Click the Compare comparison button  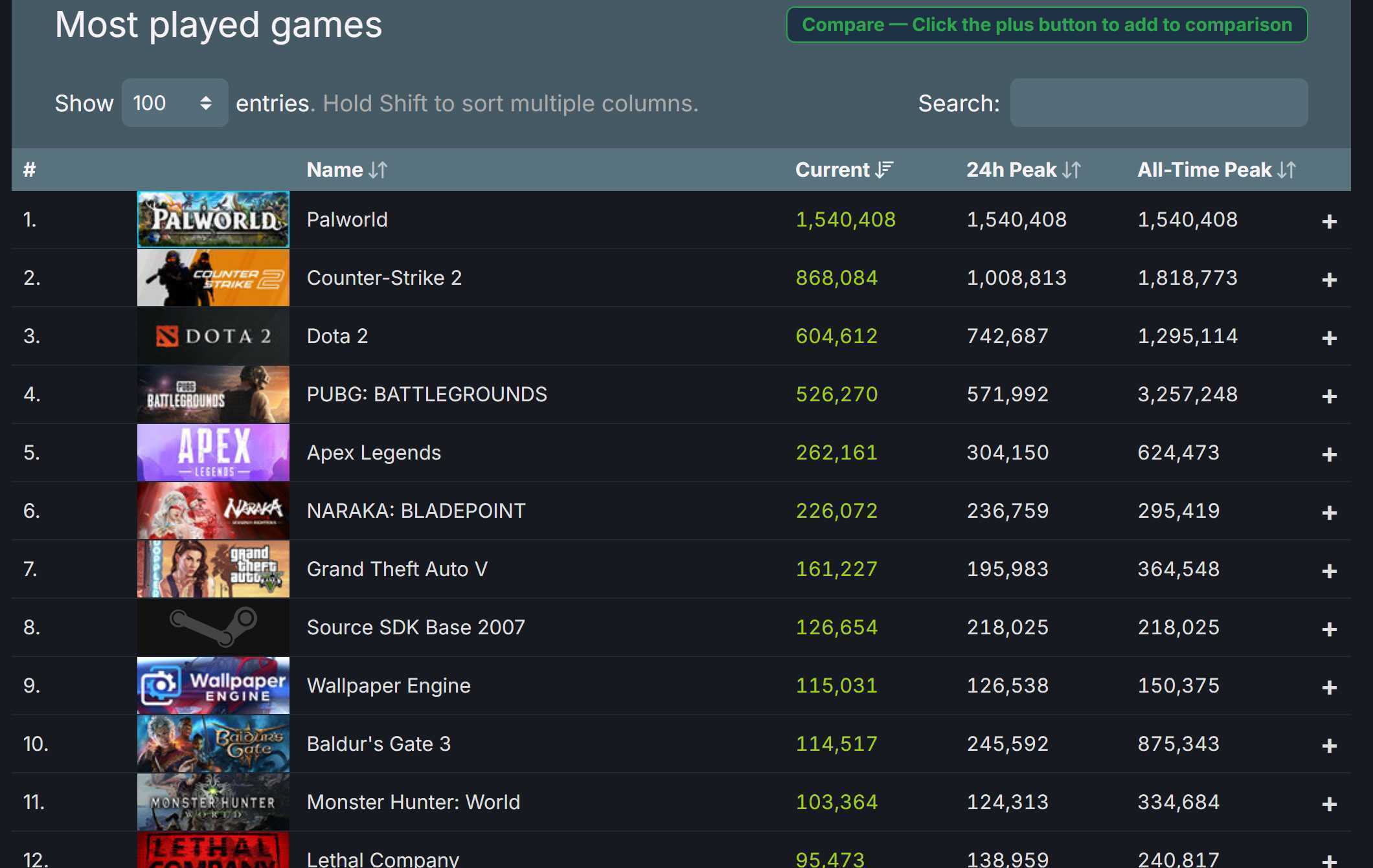click(x=1047, y=25)
